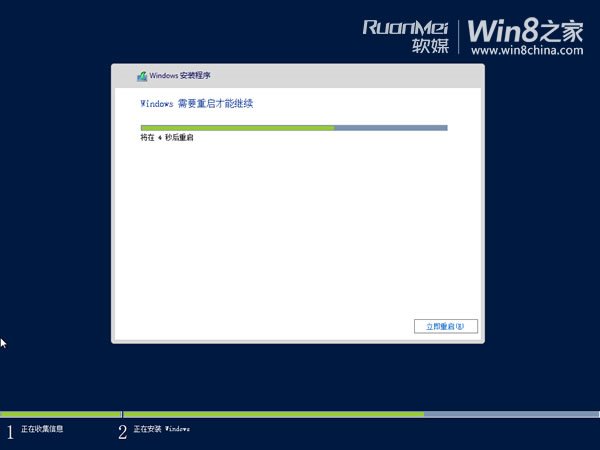Viewport: 600px width, 450px height.
Task: Click the Windows setup icon in title bar
Action: pos(142,76)
